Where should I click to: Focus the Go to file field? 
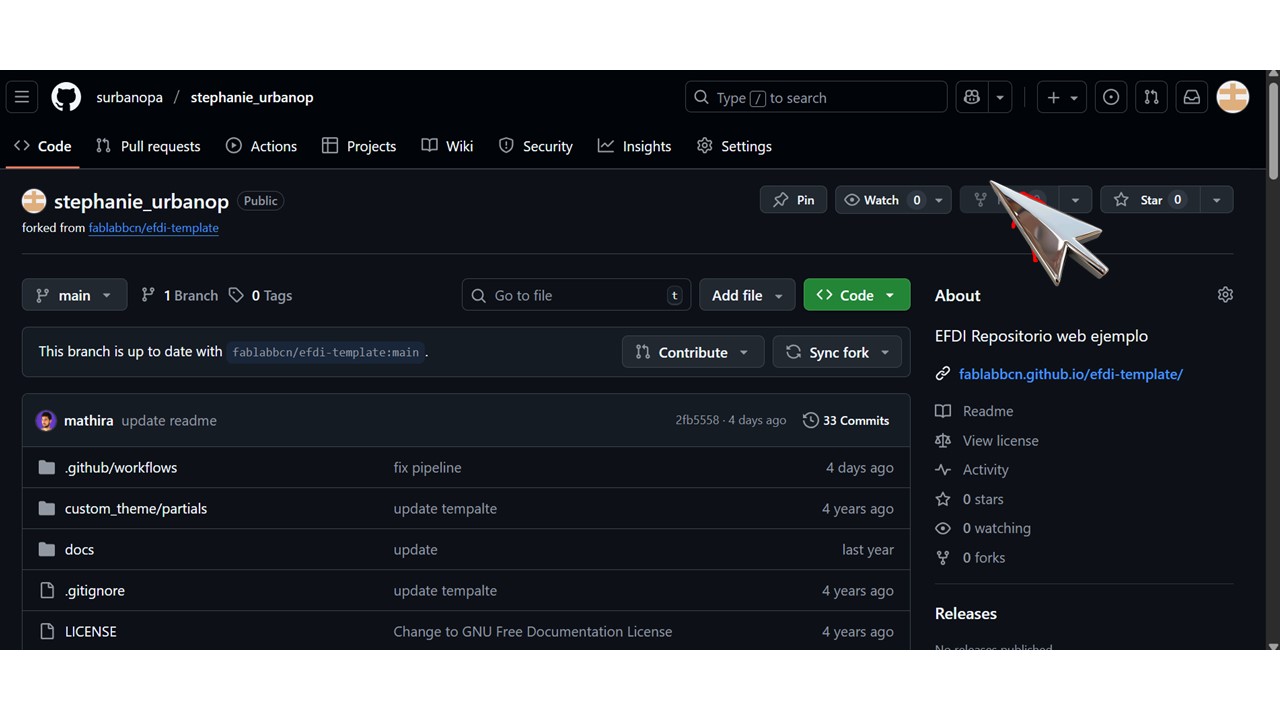[578, 295]
